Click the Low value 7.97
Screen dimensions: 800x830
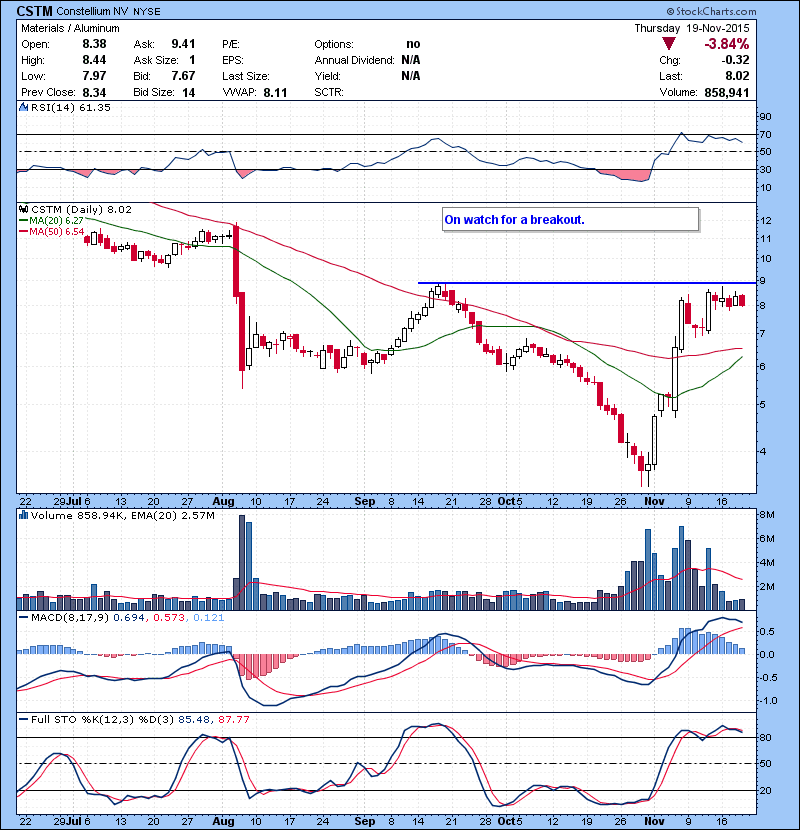tap(94, 76)
